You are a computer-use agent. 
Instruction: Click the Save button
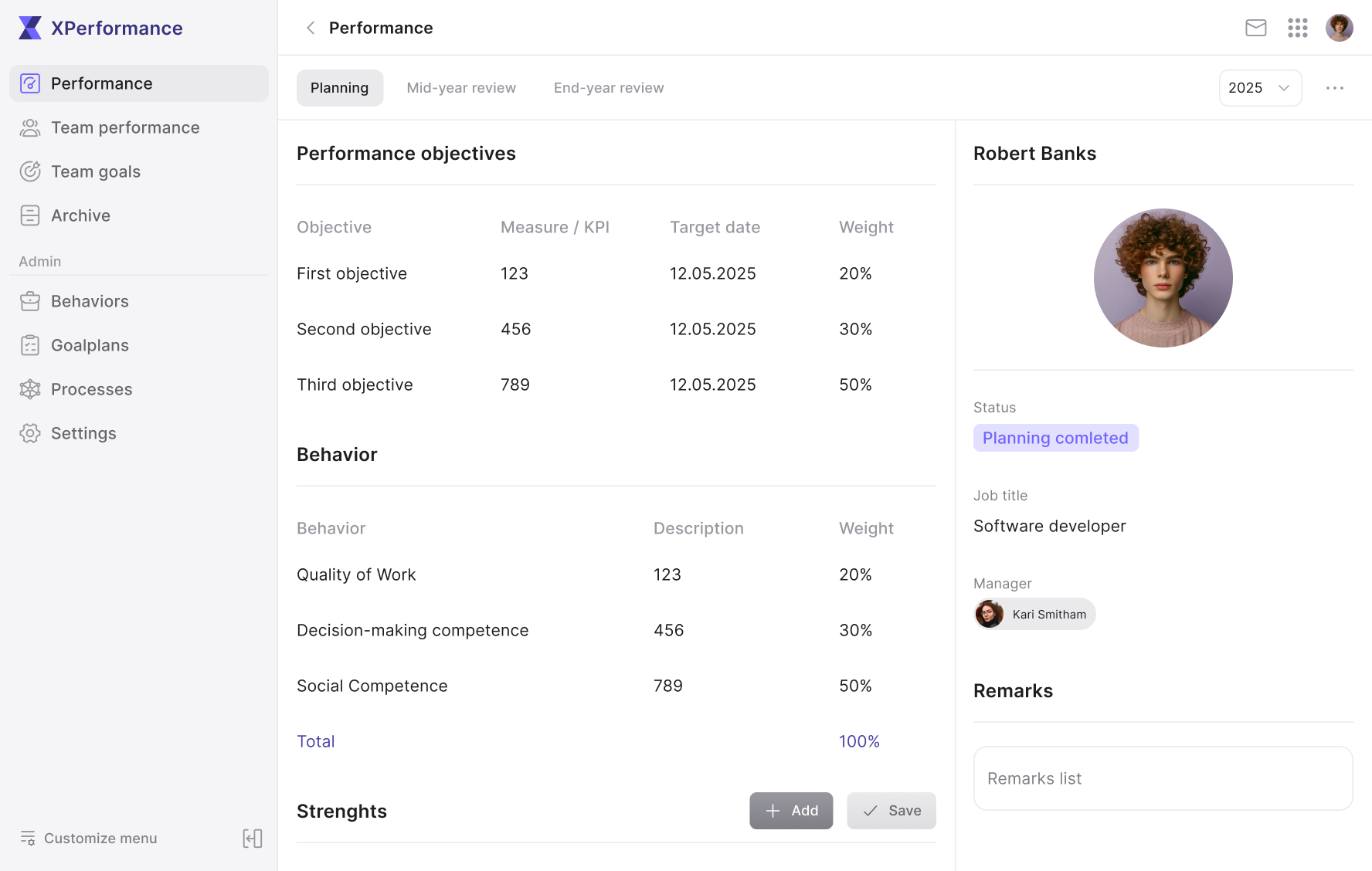coord(891,811)
